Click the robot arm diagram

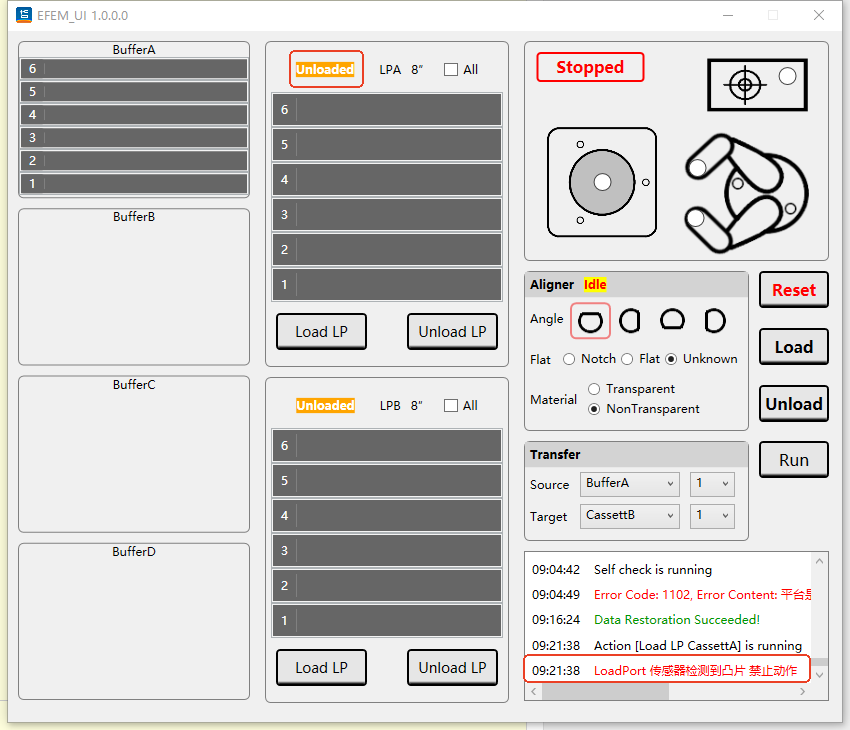[x=746, y=193]
